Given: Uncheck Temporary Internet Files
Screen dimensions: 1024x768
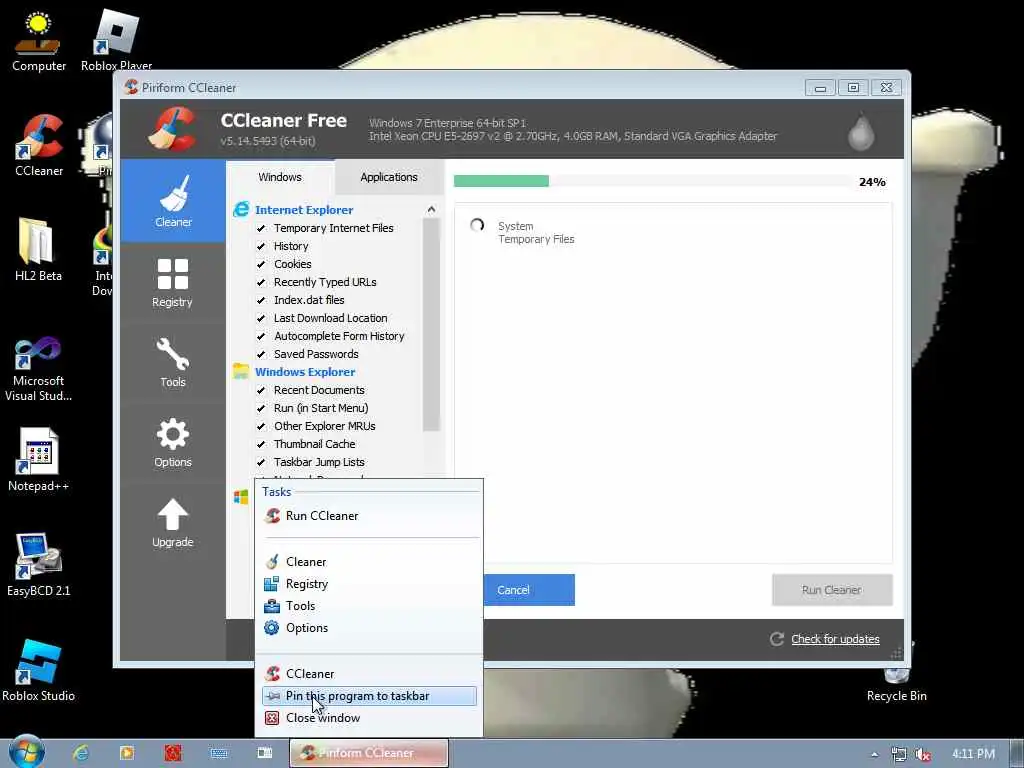Looking at the screenshot, I should click(261, 228).
